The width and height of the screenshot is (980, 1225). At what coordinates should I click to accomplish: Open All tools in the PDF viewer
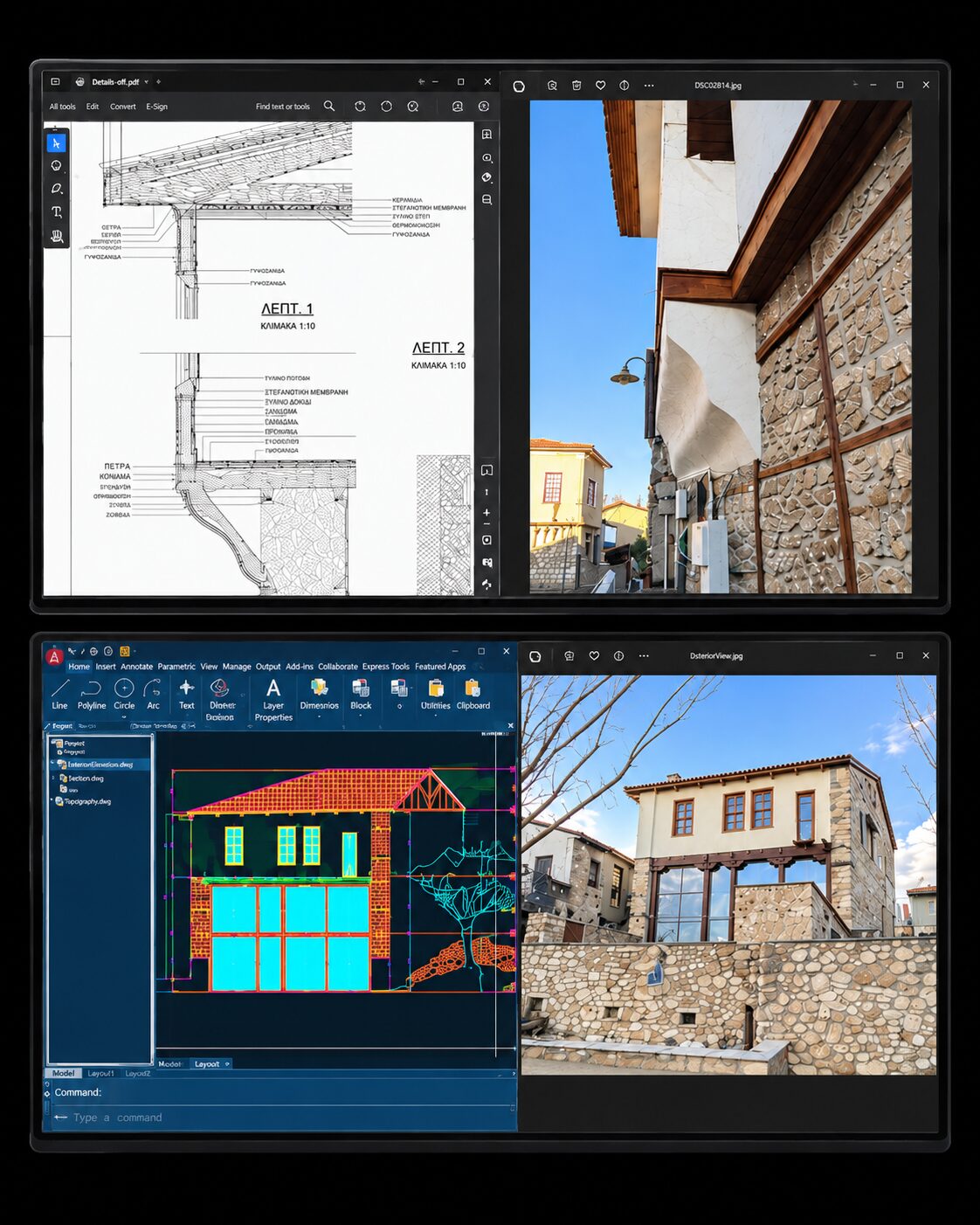pos(62,107)
